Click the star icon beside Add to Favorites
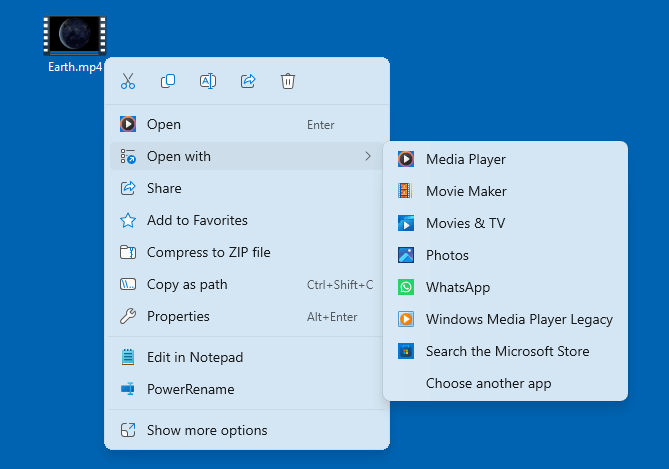 128,220
